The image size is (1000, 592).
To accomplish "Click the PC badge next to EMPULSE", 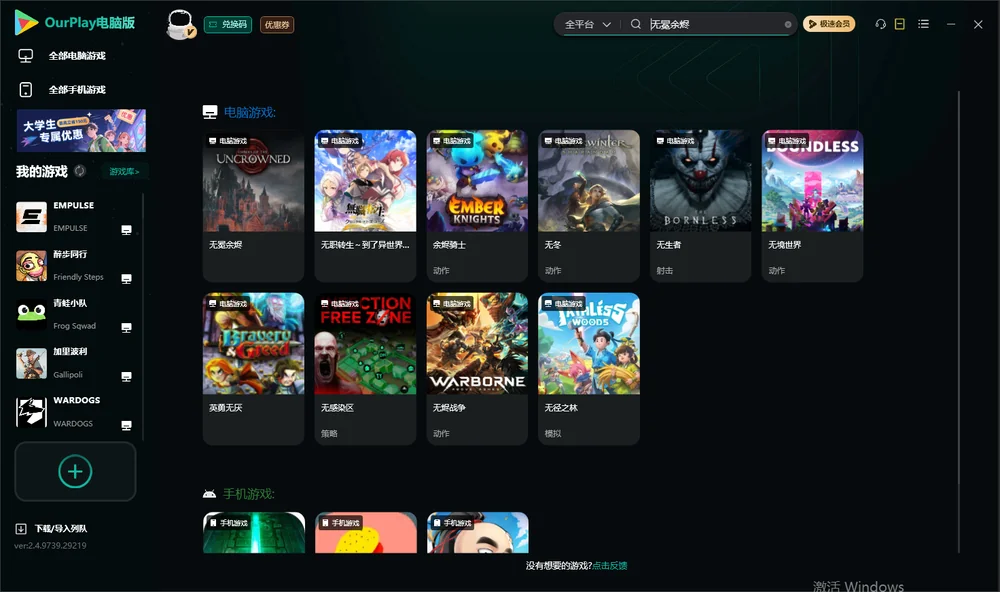I will click(126, 230).
